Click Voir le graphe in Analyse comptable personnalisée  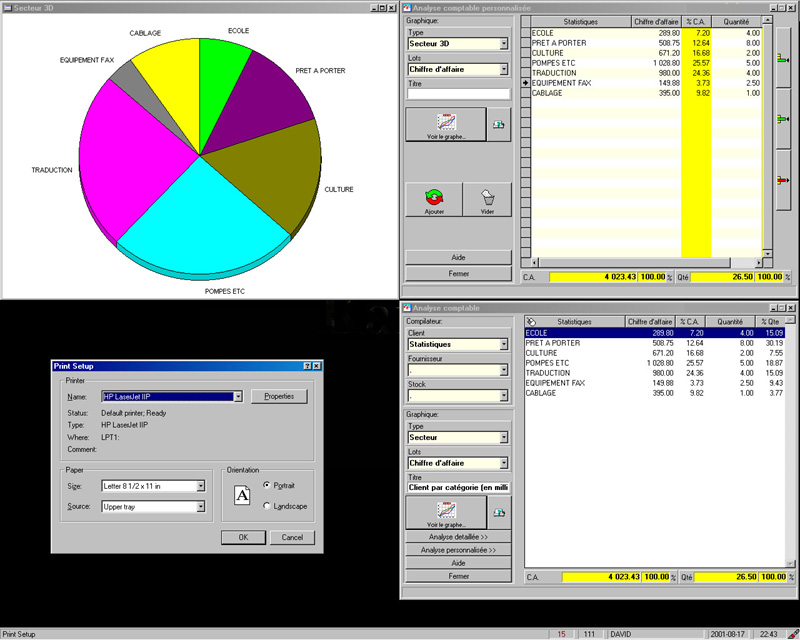pos(445,124)
